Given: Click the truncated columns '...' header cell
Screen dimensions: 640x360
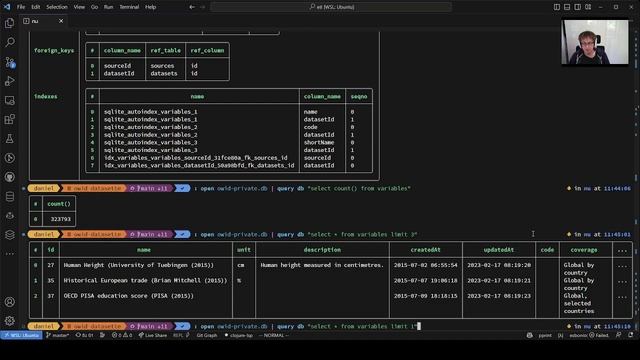Looking at the screenshot, I should 622,250.
